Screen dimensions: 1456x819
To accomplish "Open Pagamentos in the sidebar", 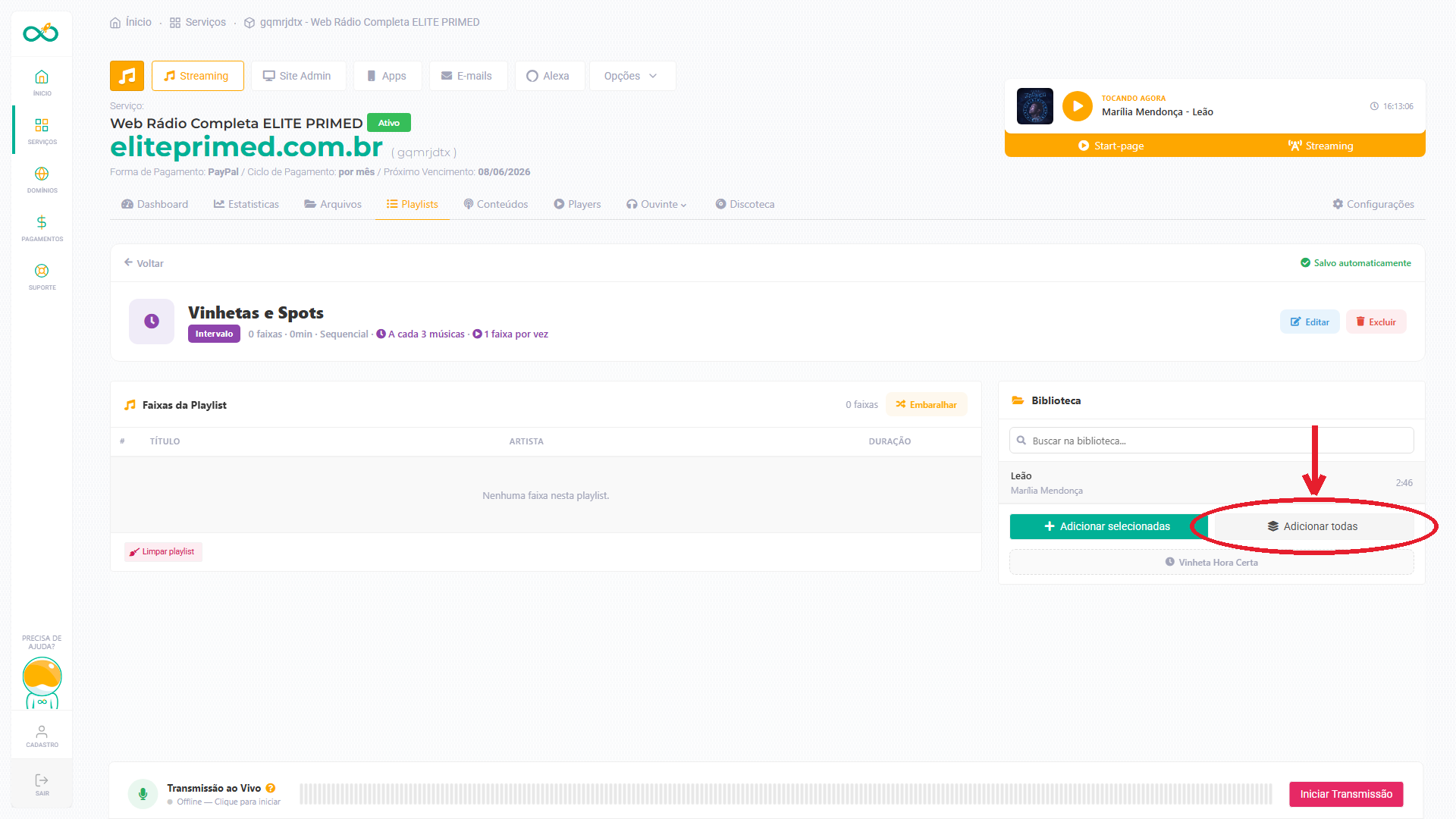I will coord(42,227).
